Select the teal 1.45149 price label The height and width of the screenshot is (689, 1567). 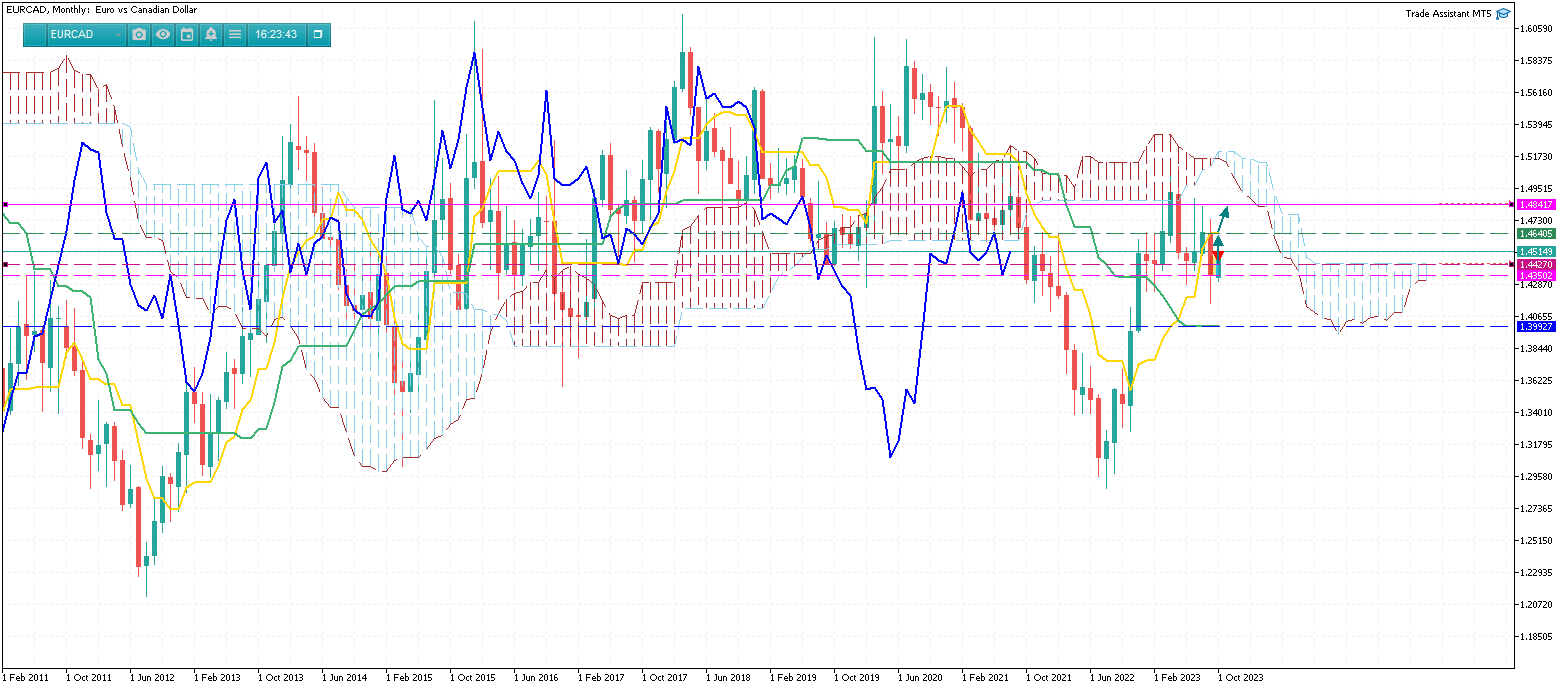click(1536, 251)
